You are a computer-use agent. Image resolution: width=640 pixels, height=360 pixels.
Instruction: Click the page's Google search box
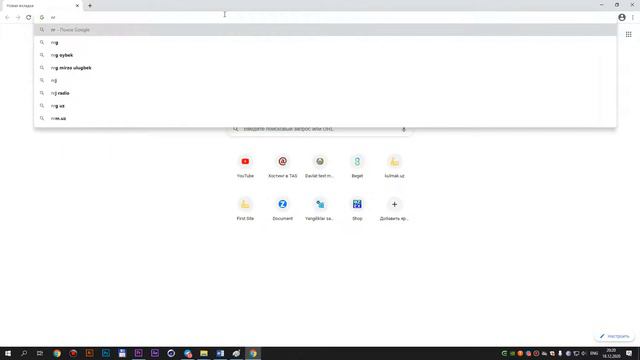point(320,129)
